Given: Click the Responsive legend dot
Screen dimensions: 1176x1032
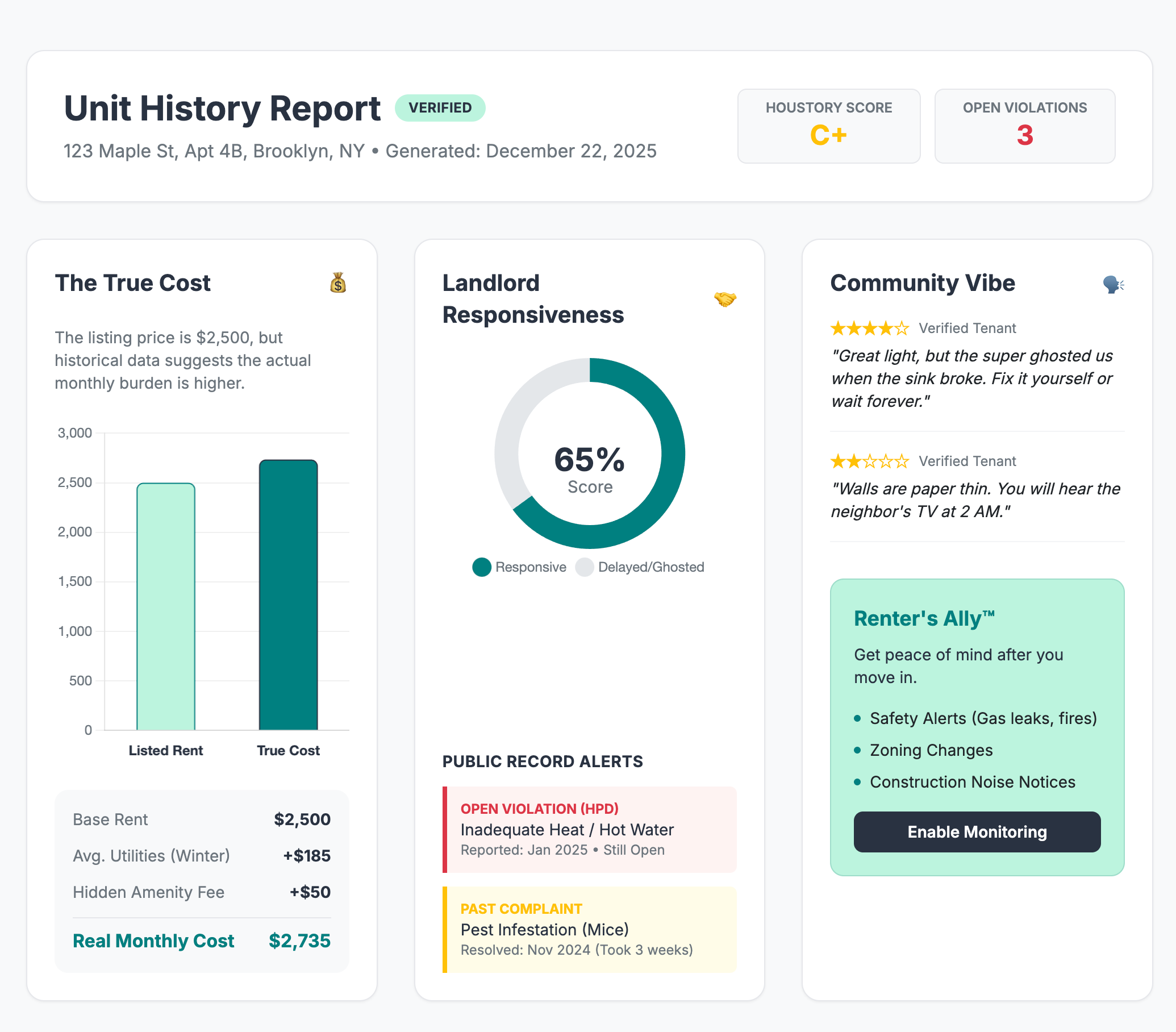Looking at the screenshot, I should [482, 567].
